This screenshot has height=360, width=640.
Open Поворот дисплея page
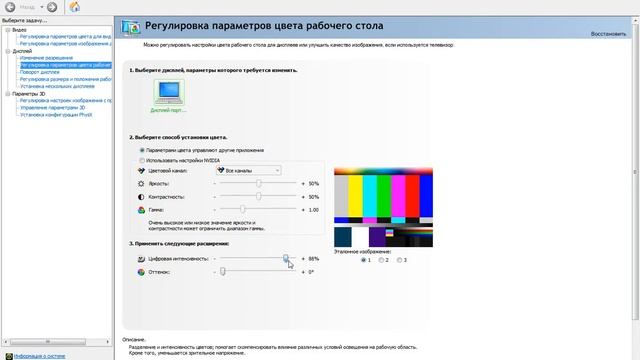coord(40,72)
